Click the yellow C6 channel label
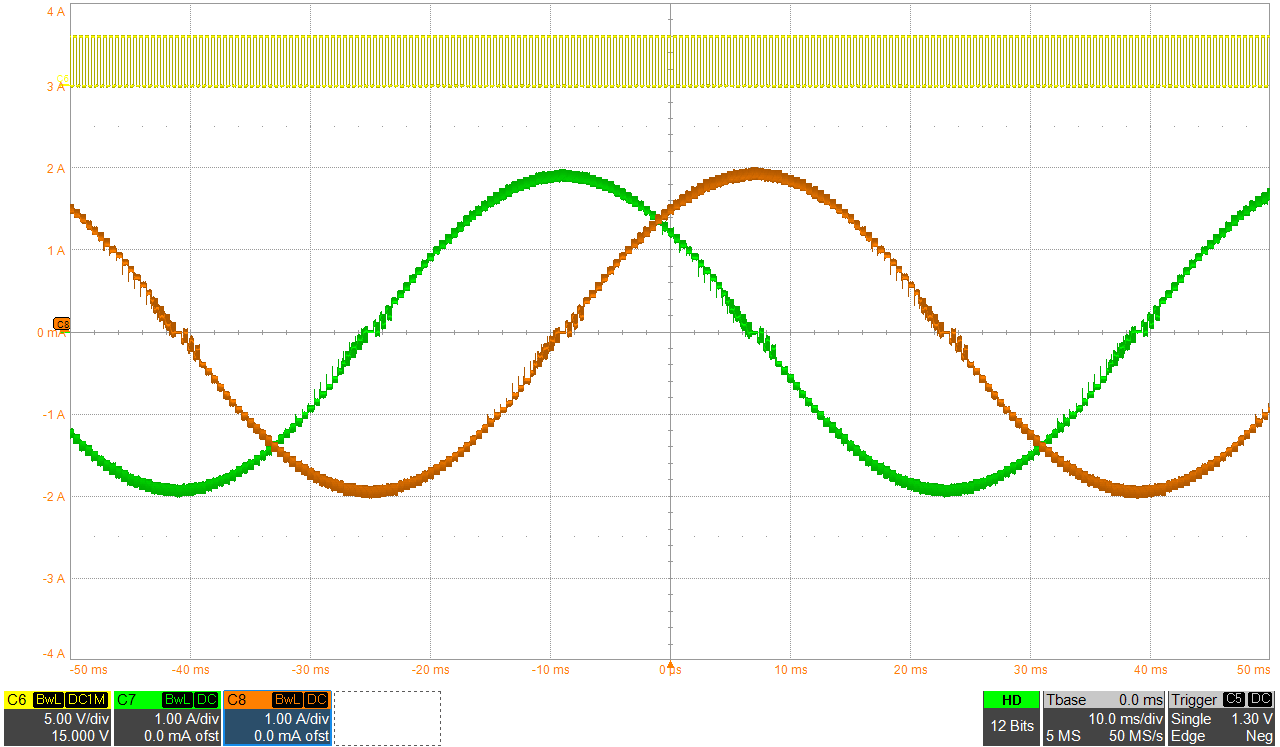 16,700
